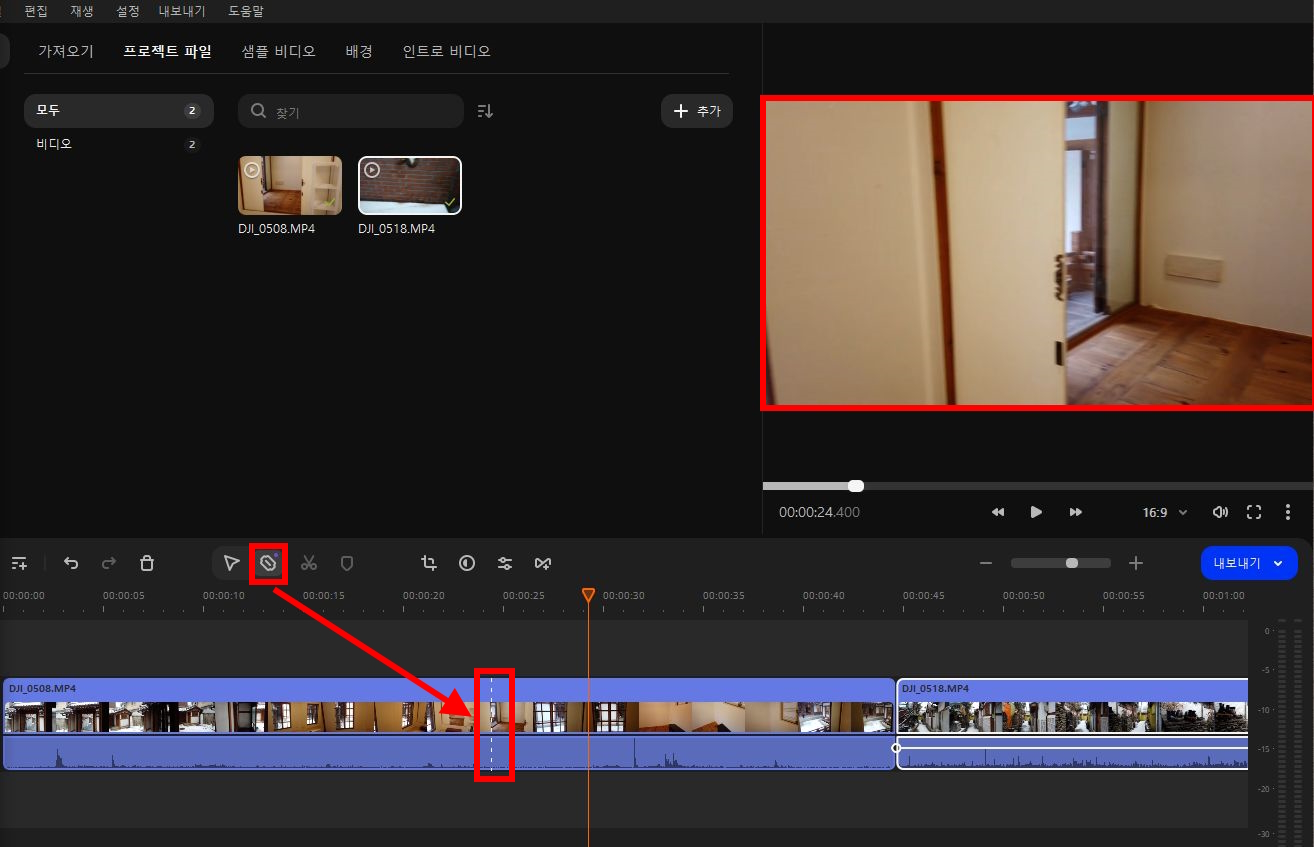Screen dimensions: 1314x847
Task: Select the 모두 category
Action: pos(119,111)
